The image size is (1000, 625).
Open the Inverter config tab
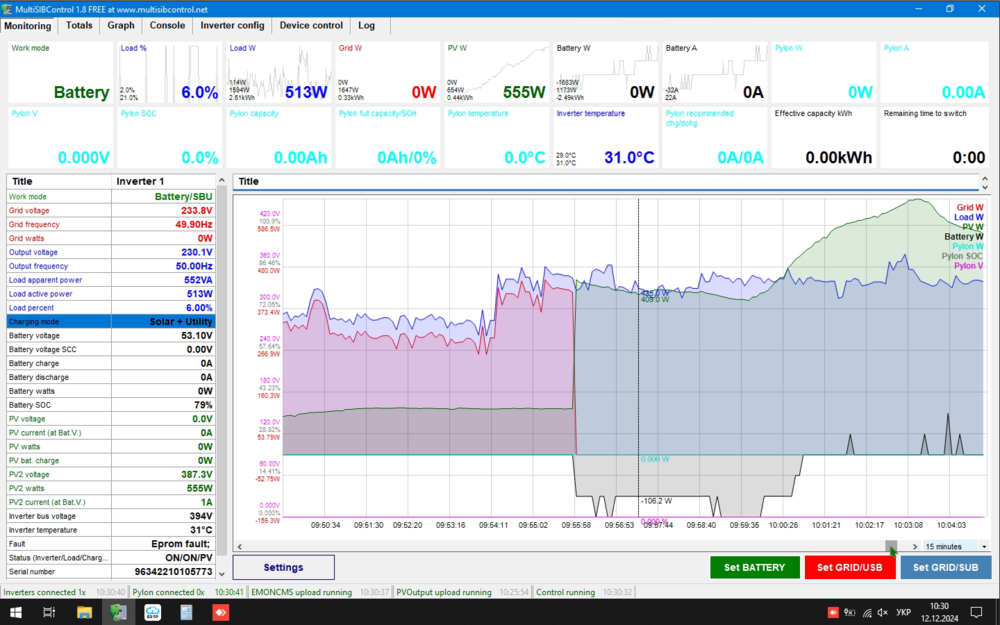pos(232,25)
